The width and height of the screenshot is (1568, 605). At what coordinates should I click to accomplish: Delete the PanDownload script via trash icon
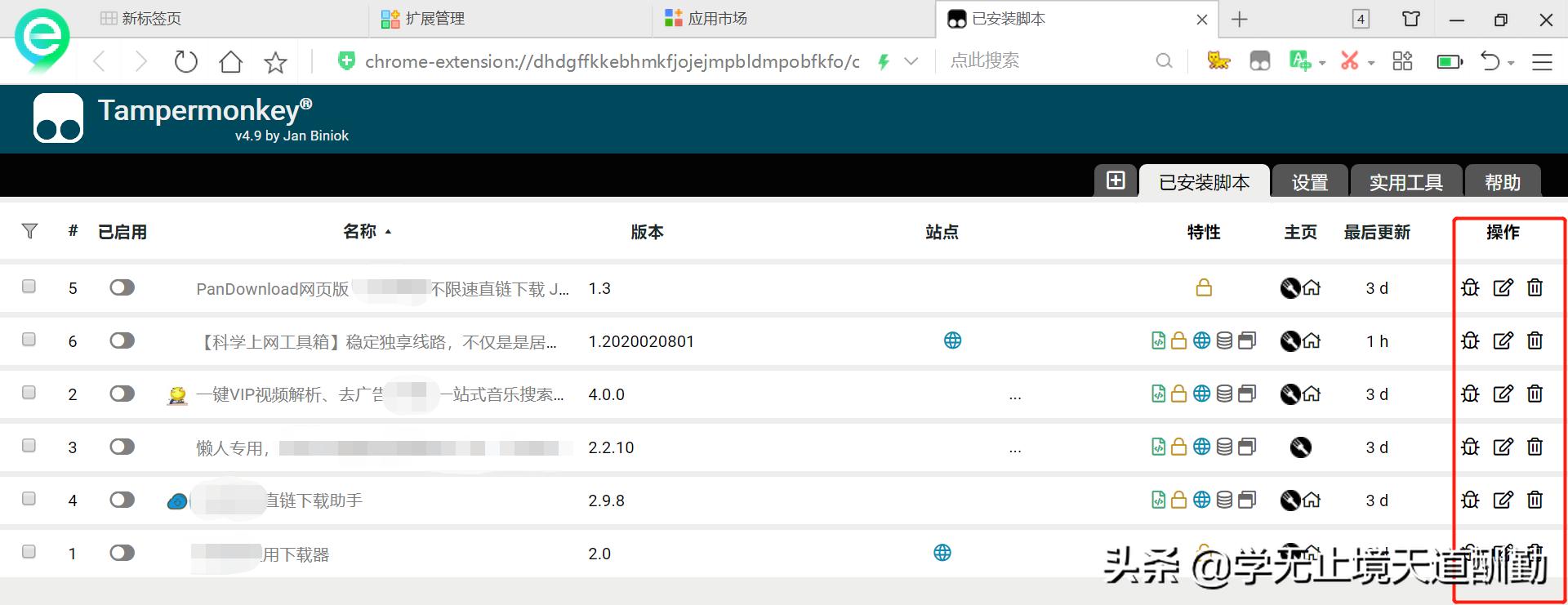(1535, 287)
